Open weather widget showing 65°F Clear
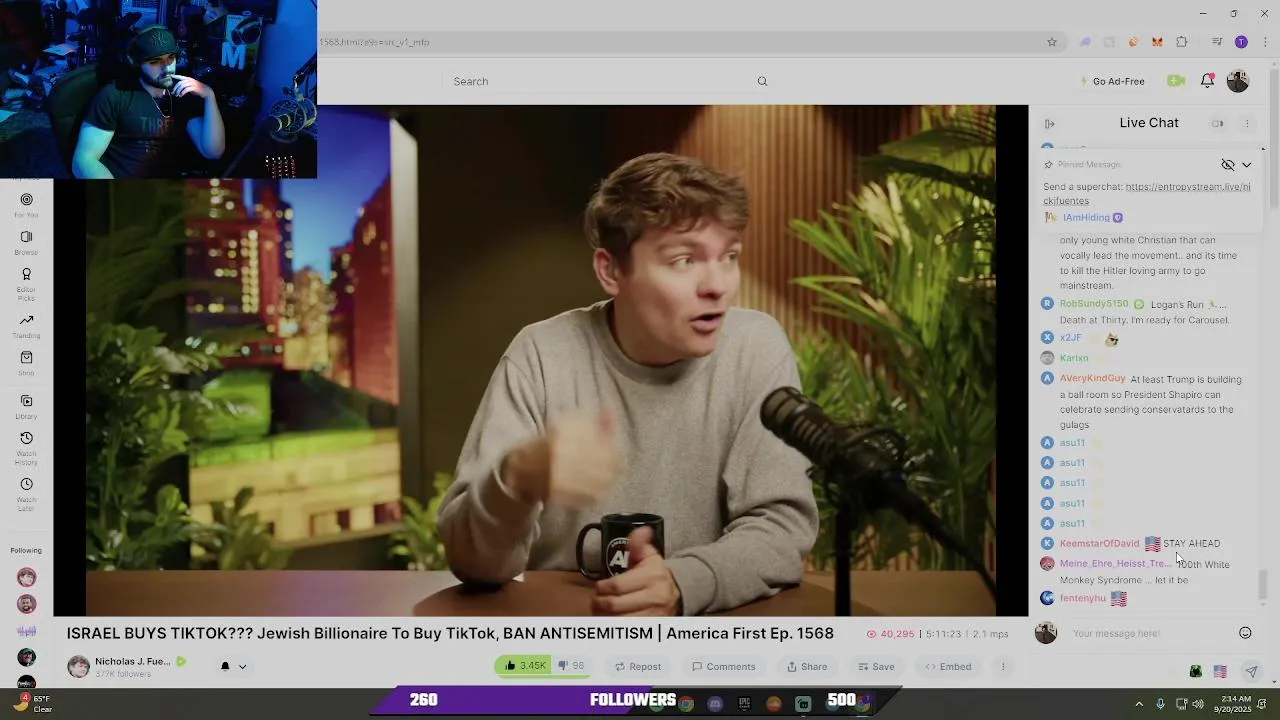Screen dimensions: 1280x720 (32, 704)
